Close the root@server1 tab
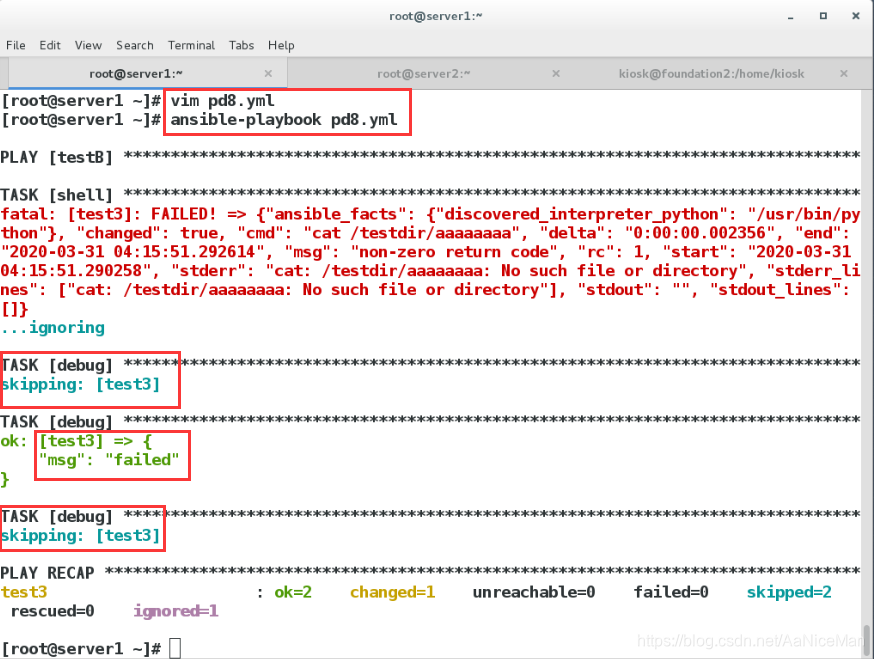Image resolution: width=874 pixels, height=659 pixels. [x=268, y=74]
